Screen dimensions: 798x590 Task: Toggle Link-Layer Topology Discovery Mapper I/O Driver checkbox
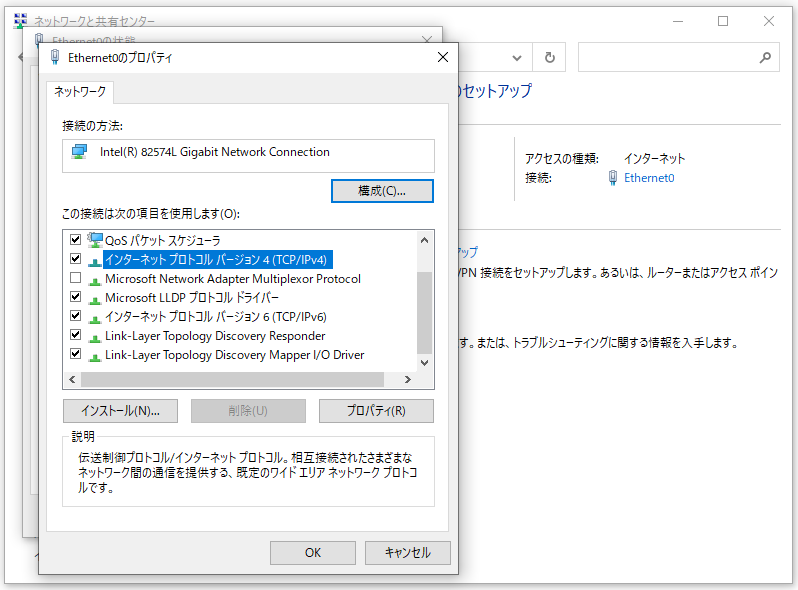pos(76,353)
